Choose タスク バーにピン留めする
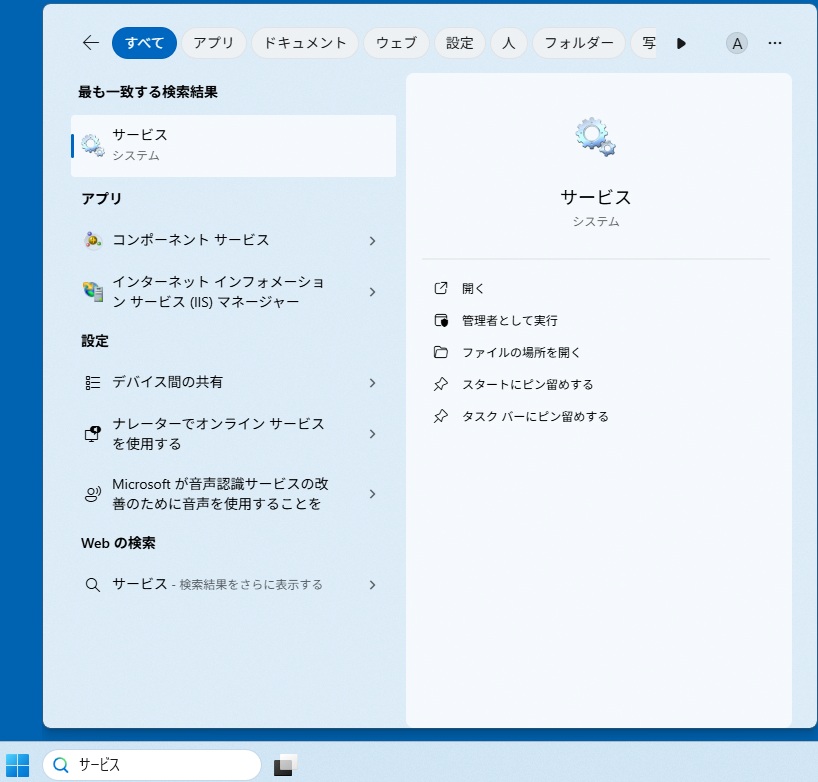 tap(534, 417)
